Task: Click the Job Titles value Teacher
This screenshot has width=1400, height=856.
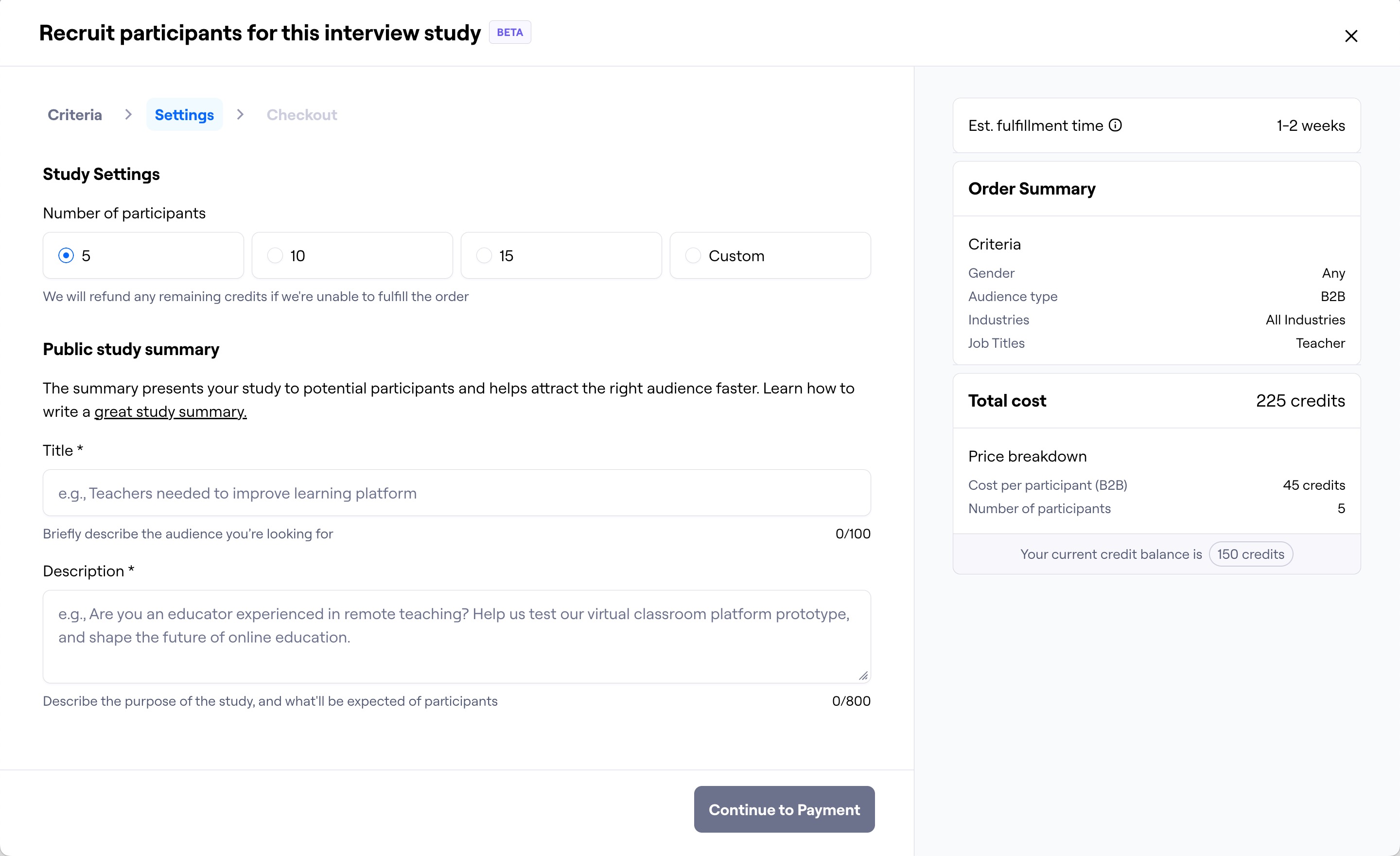Action: point(1320,343)
